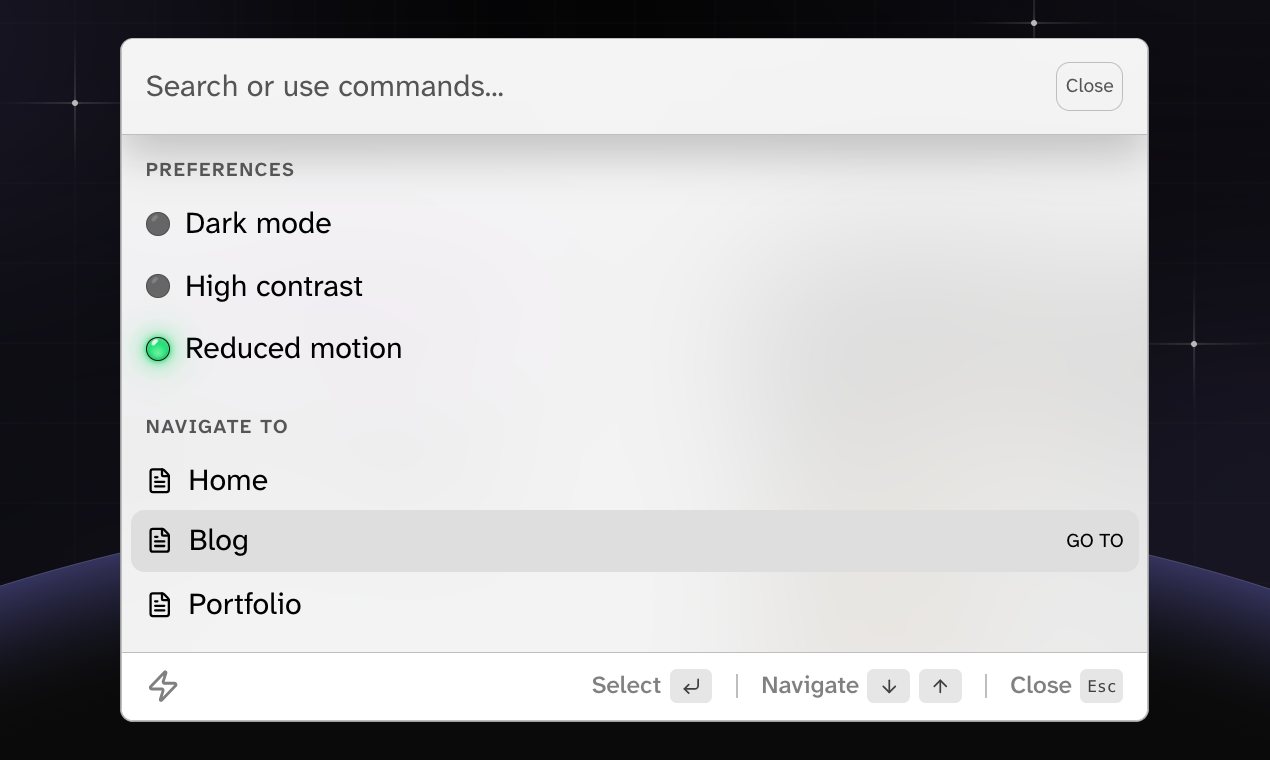Click the Esc key icon beside Close
This screenshot has height=760, width=1270.
[1100, 686]
